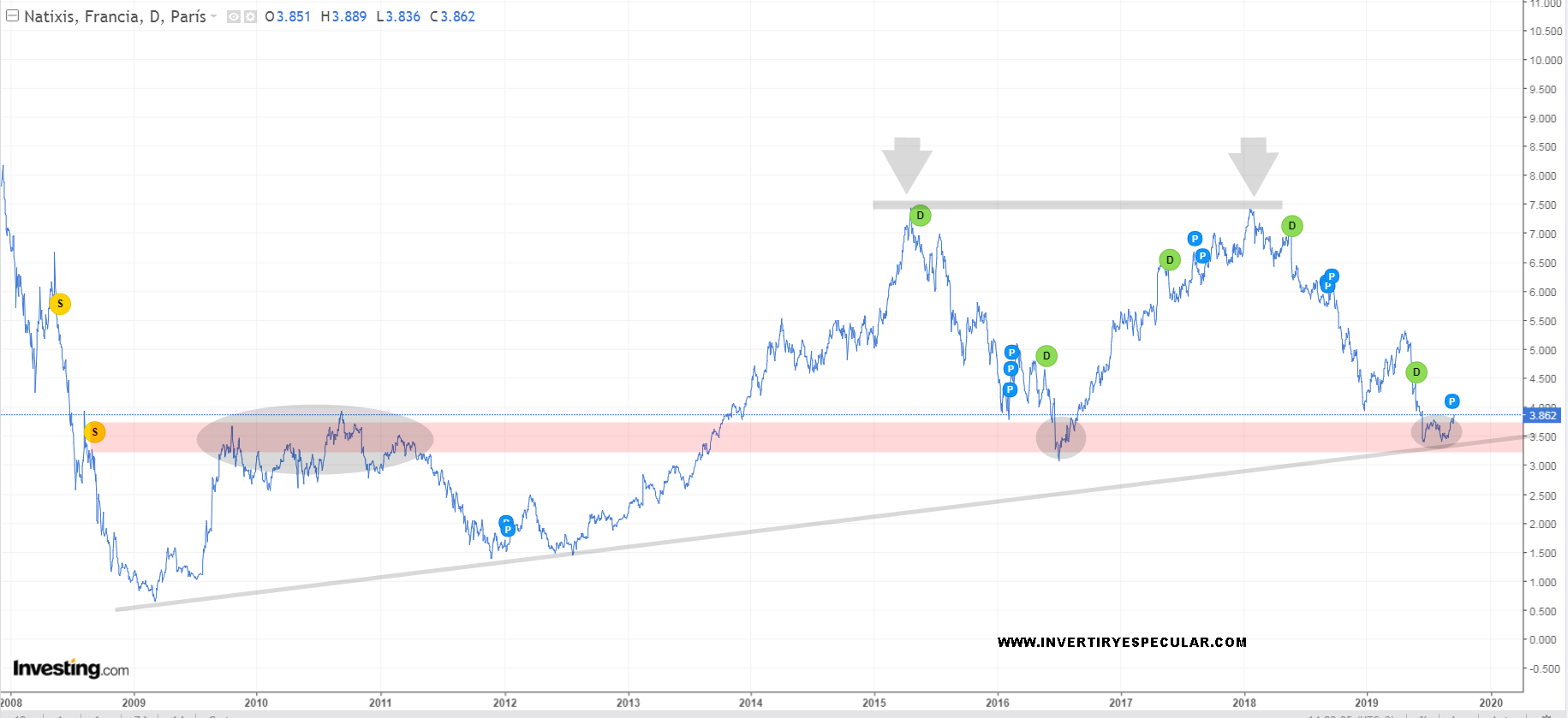Screen dimensions: 1568x718
Task: Click the green D marker in mid-2016
Action: [1046, 356]
